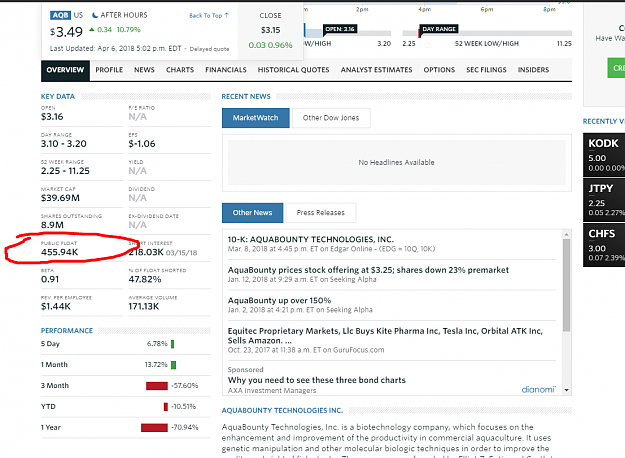Screen dimensions: 625x458
Task: Click the Close price $3.15
Action: coord(271,30)
